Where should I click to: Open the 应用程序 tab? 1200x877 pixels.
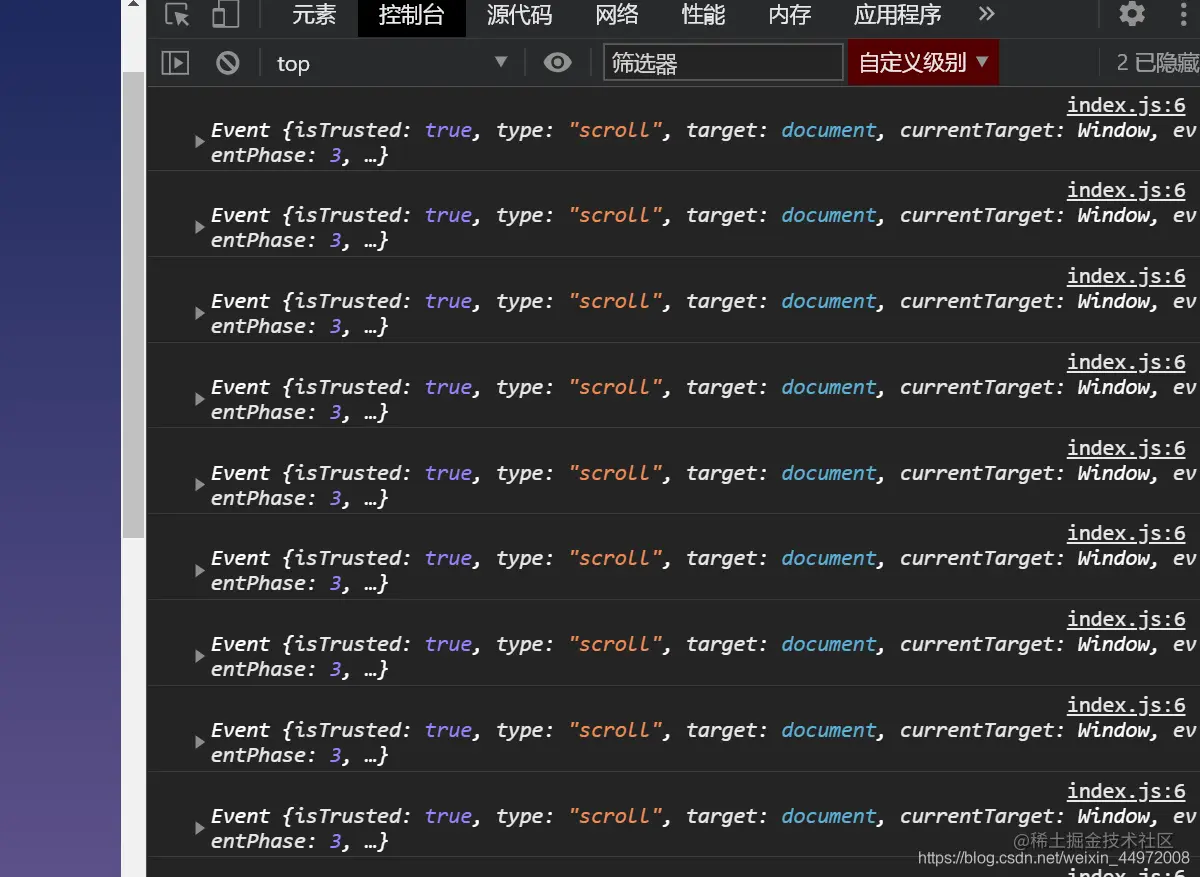[x=898, y=15]
